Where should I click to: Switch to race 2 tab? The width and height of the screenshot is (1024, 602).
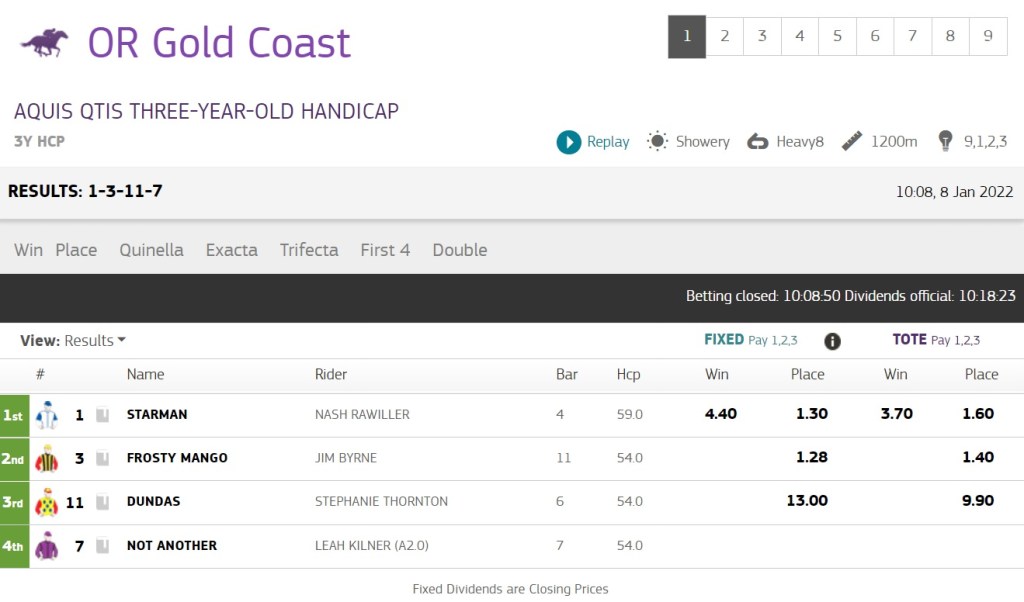(725, 37)
